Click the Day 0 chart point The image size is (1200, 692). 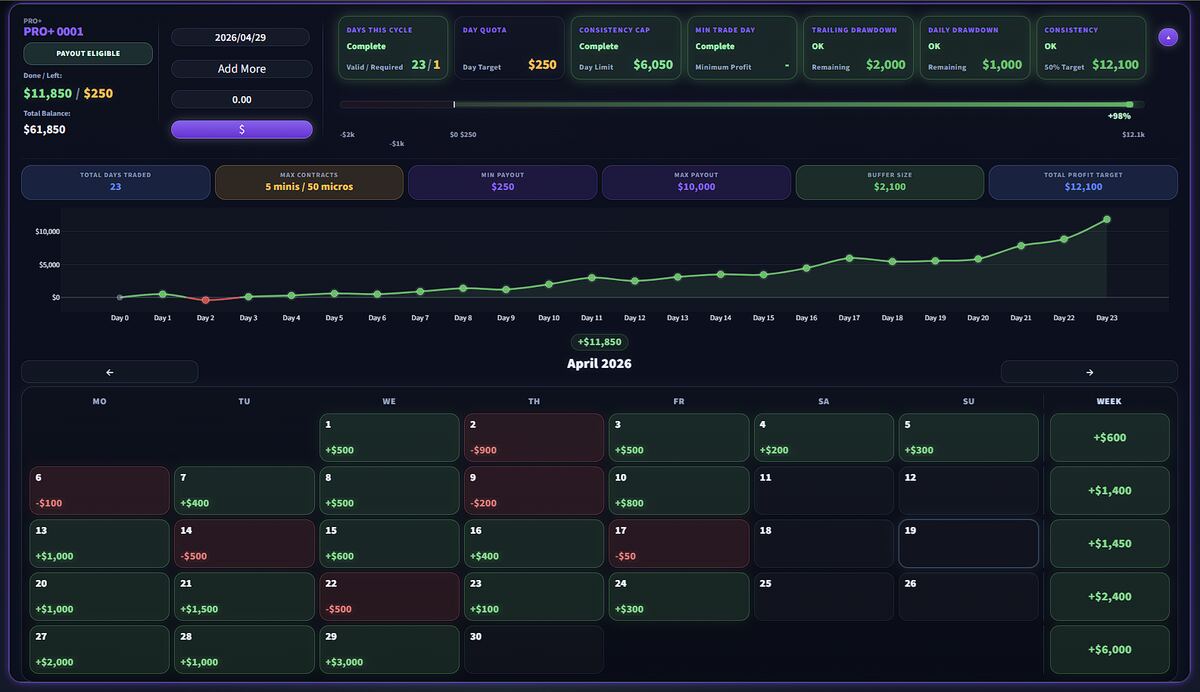119,297
